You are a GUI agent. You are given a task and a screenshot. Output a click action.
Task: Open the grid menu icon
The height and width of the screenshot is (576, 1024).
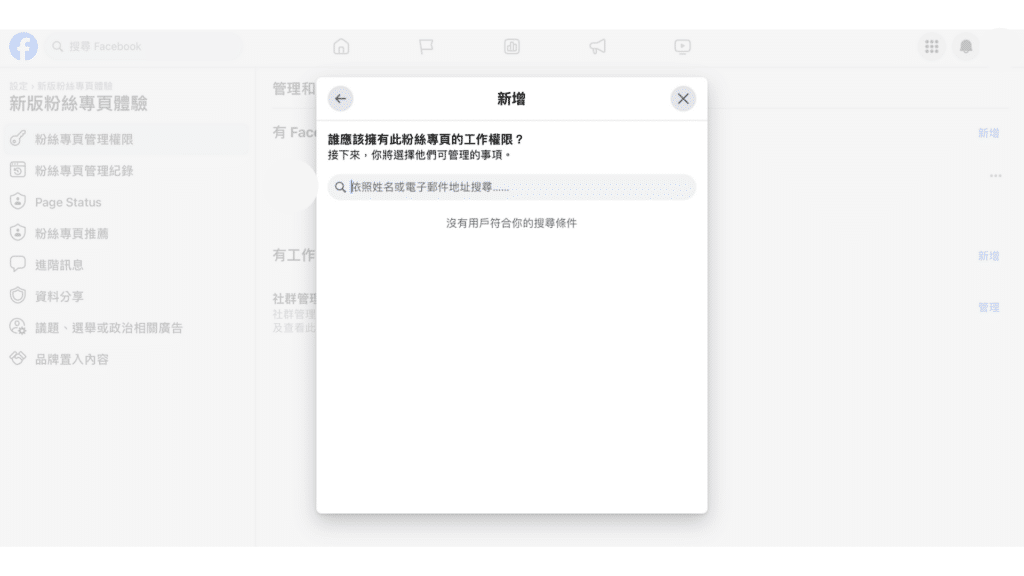[x=931, y=46]
